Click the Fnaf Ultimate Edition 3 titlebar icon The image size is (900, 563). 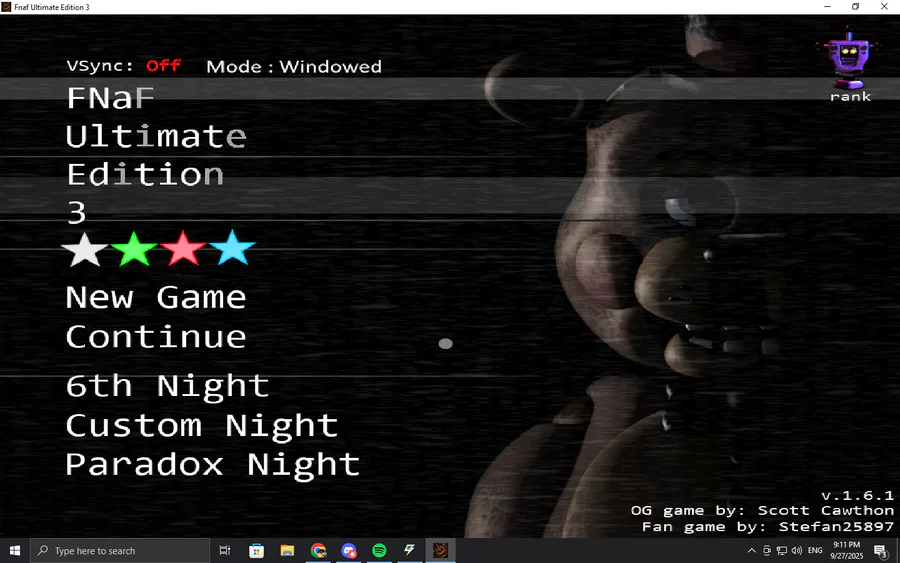(x=6, y=7)
